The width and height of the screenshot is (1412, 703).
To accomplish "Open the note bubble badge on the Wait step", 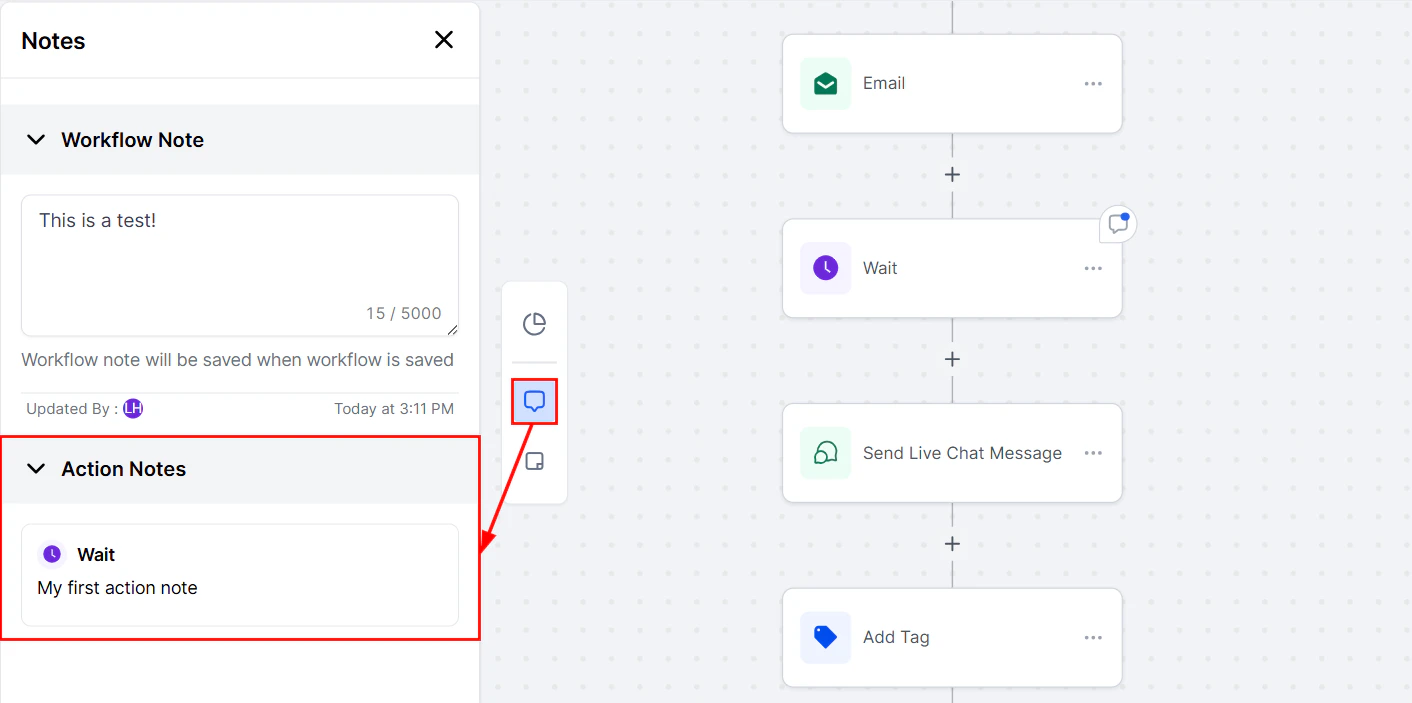I will (x=1117, y=224).
